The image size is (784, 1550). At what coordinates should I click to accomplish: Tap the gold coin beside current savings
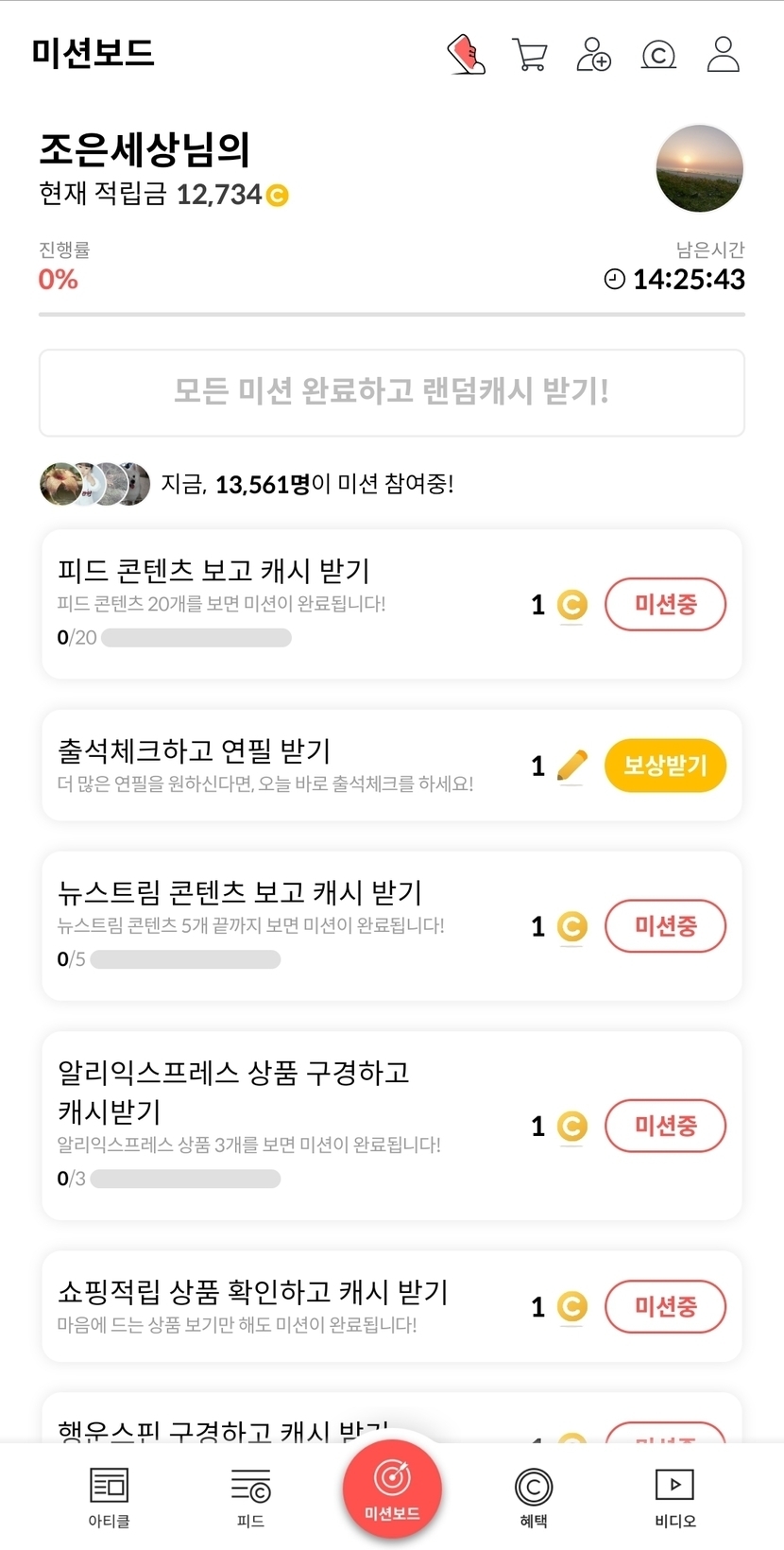(x=277, y=196)
